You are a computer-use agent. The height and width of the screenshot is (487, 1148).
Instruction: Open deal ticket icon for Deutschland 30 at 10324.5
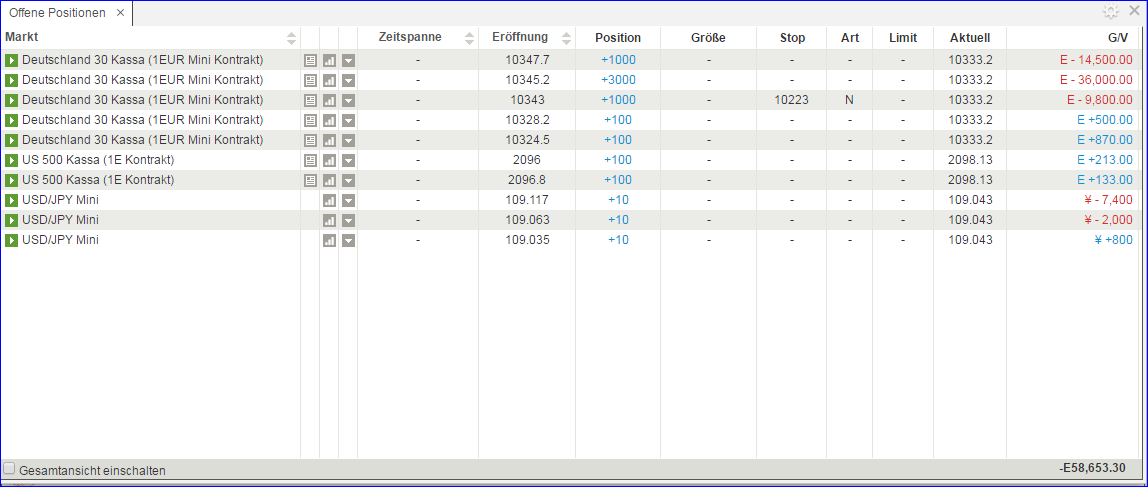(x=310, y=140)
